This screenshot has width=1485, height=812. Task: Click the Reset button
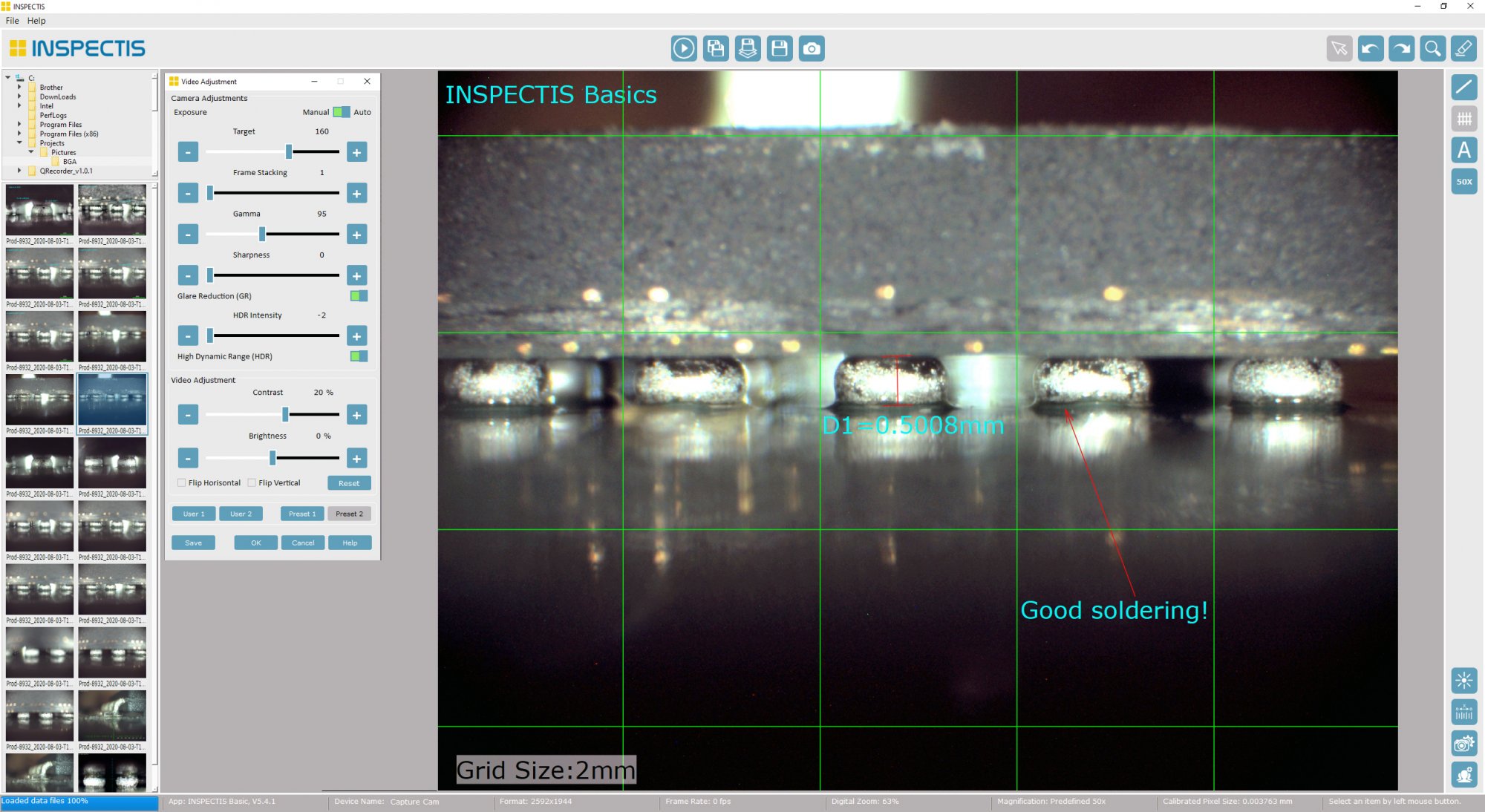(349, 483)
